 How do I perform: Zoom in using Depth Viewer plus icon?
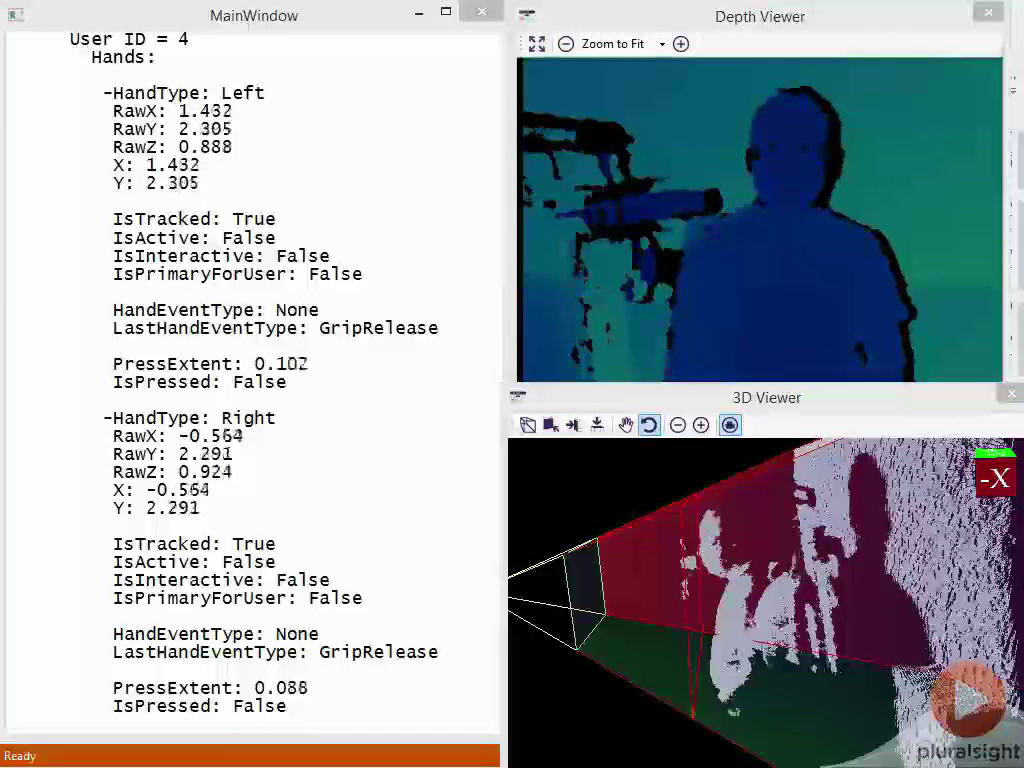point(680,44)
